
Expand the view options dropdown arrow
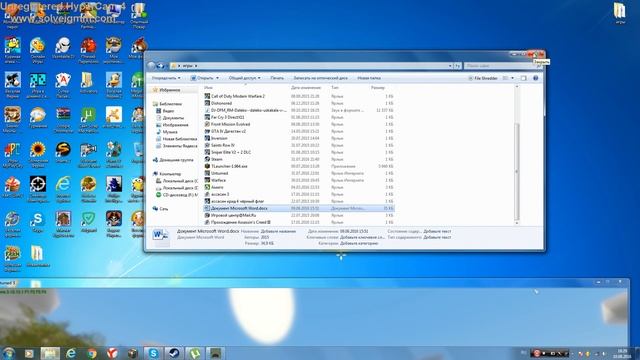[x=513, y=78]
